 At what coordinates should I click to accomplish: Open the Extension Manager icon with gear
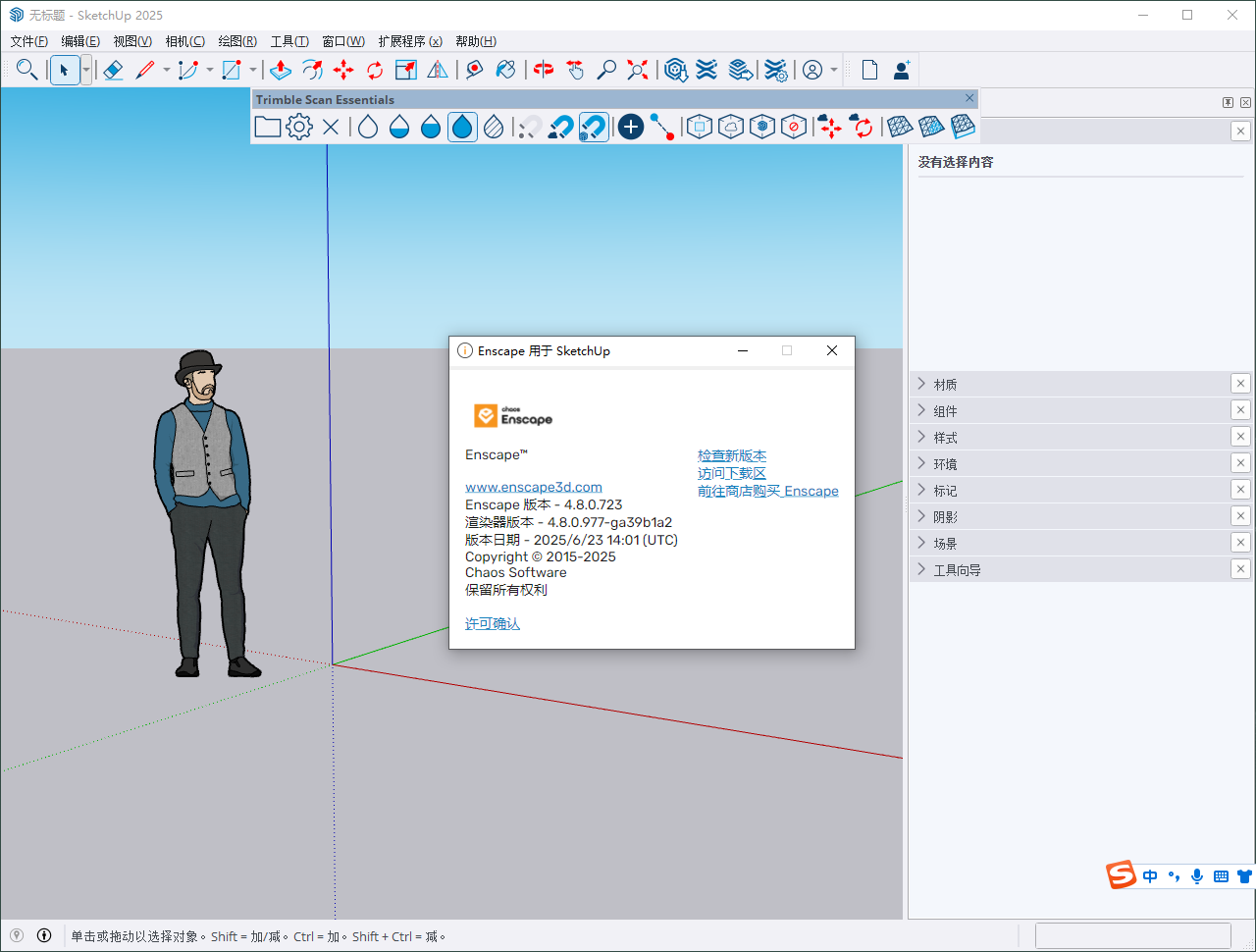775,70
